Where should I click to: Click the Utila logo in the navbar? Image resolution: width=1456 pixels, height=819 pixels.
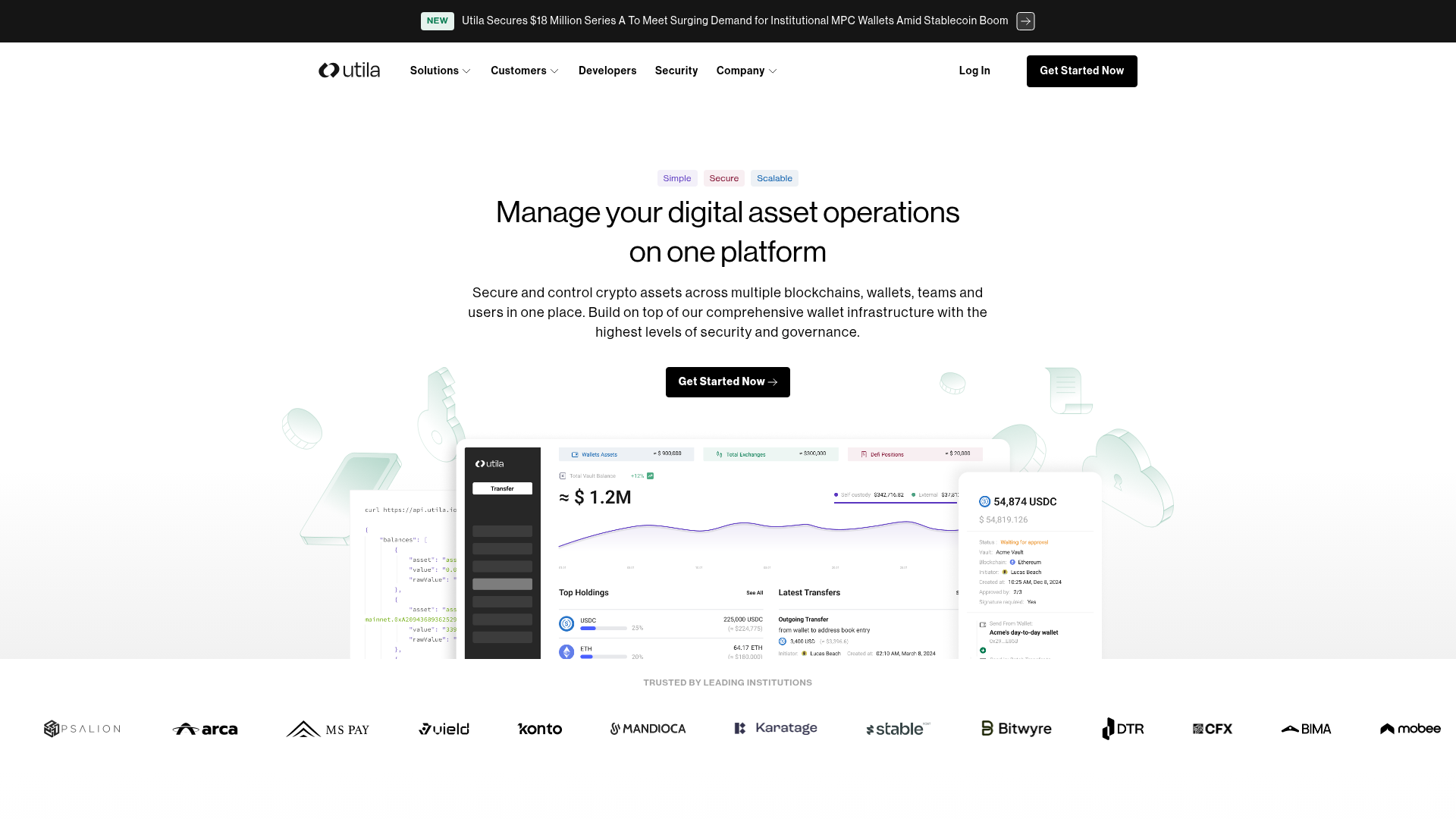coord(349,71)
